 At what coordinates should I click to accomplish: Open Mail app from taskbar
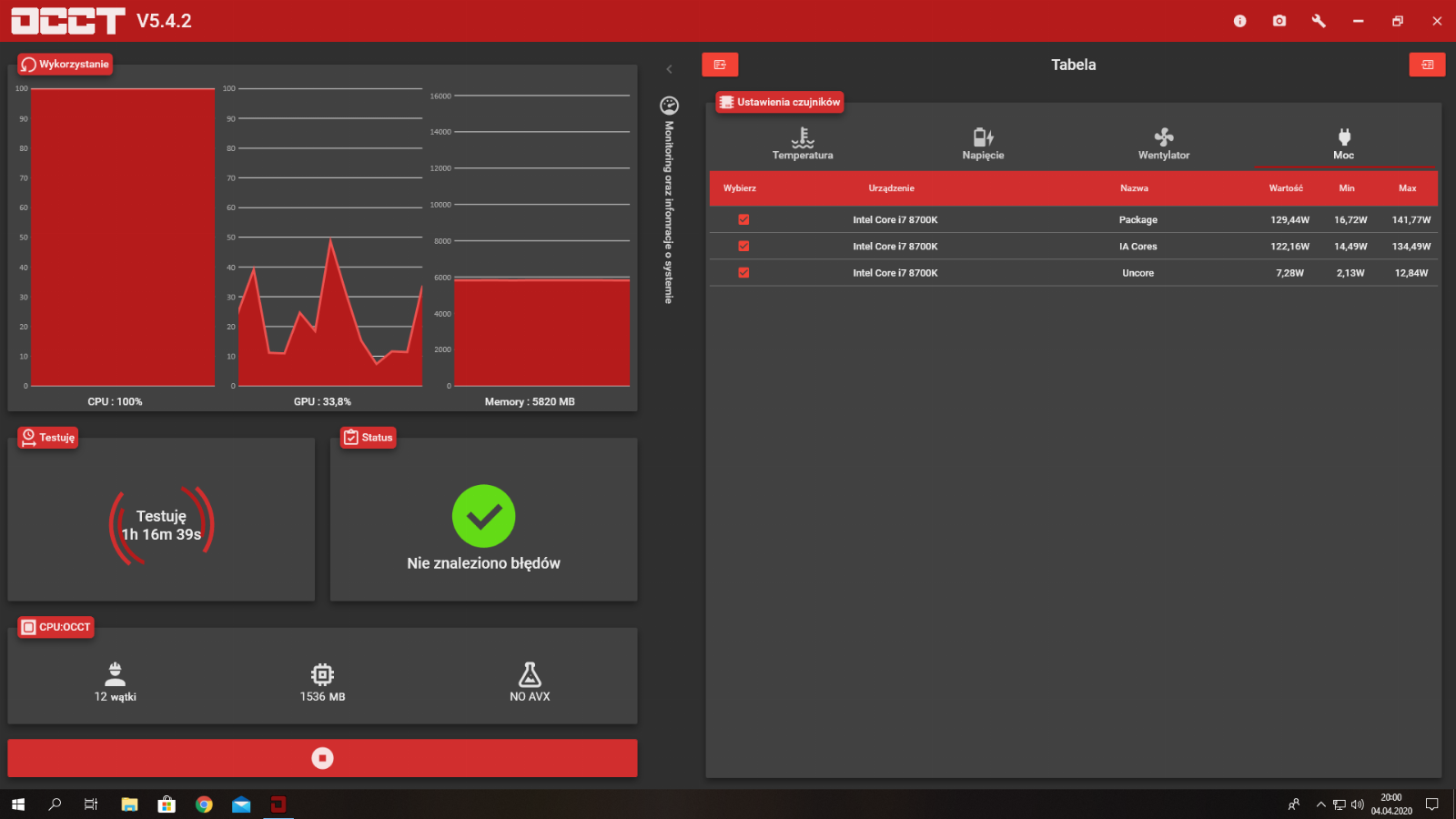tap(241, 804)
